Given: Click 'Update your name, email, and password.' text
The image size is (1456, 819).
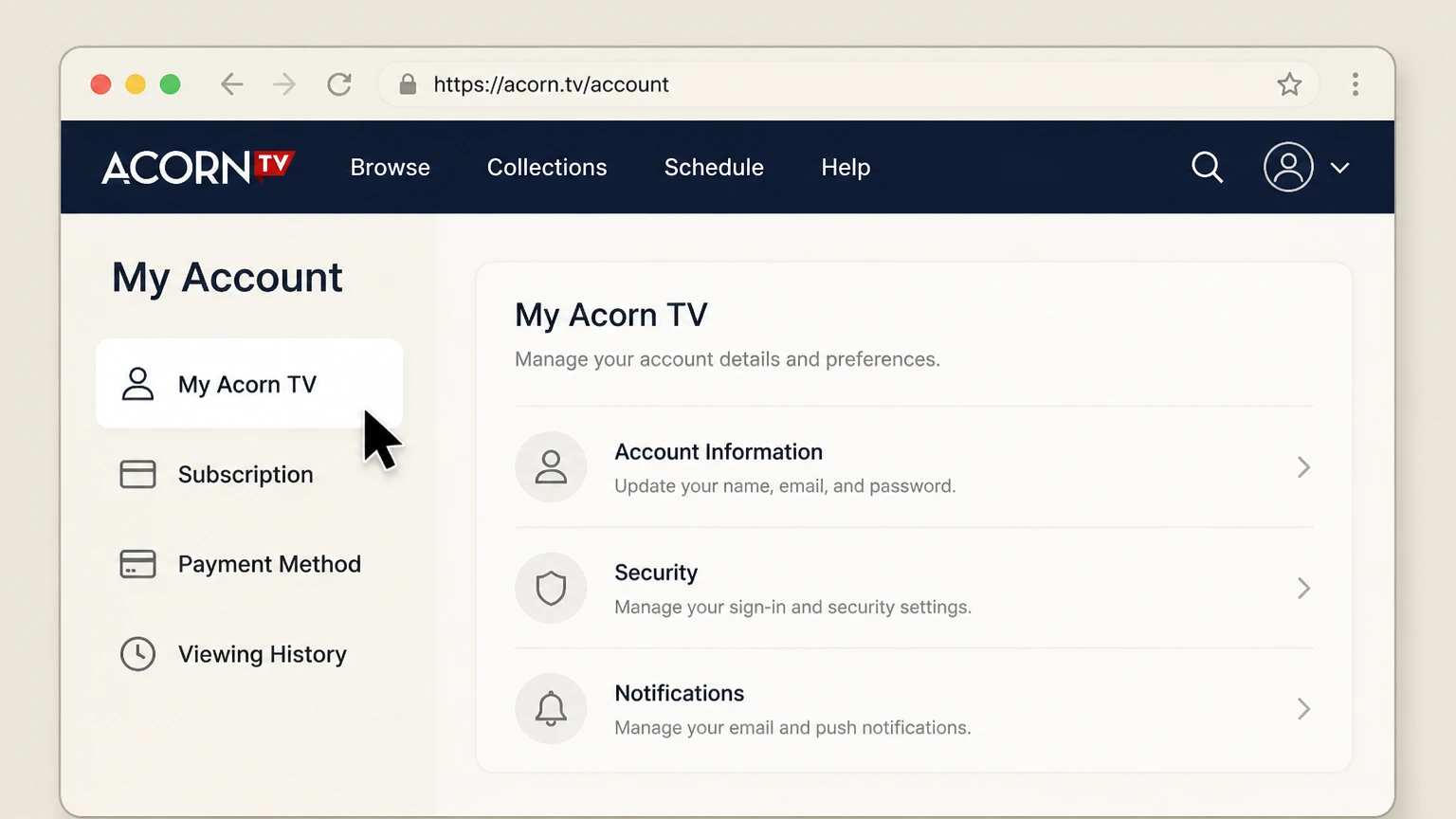Looking at the screenshot, I should tap(785, 486).
